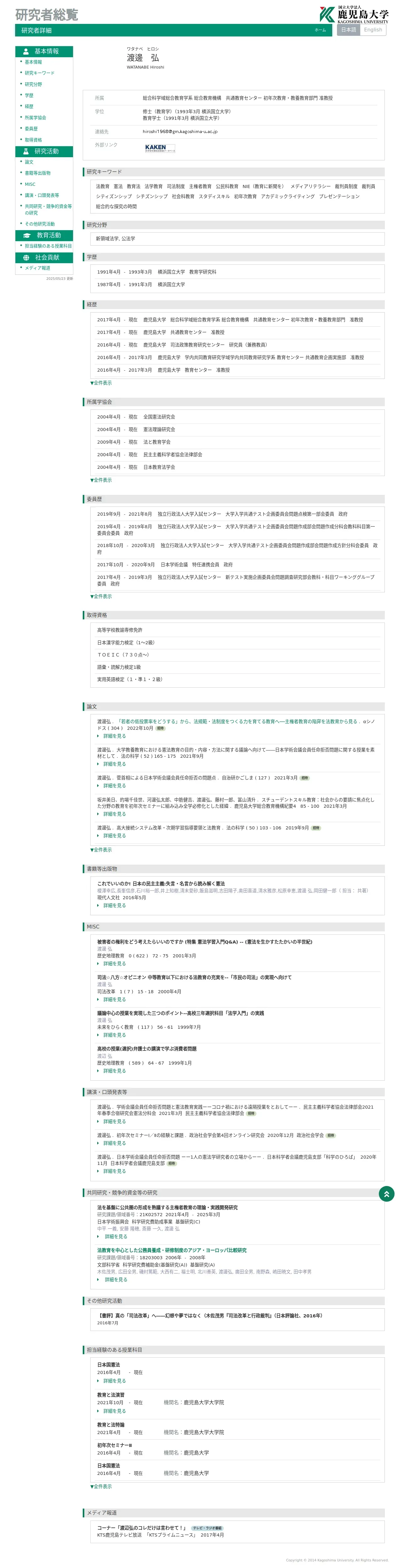Go to 委員歴 in the sidebar

31,129
